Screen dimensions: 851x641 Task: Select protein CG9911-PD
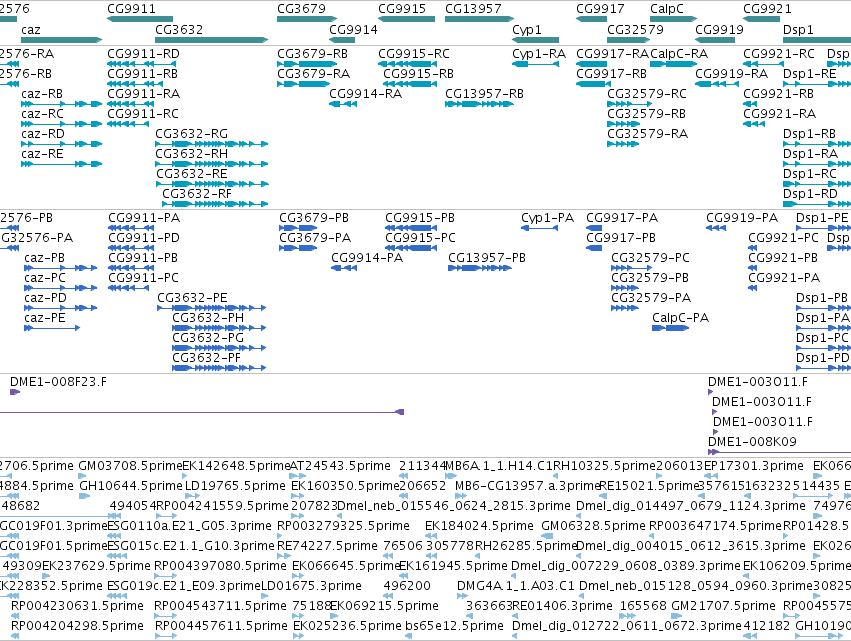(144, 238)
